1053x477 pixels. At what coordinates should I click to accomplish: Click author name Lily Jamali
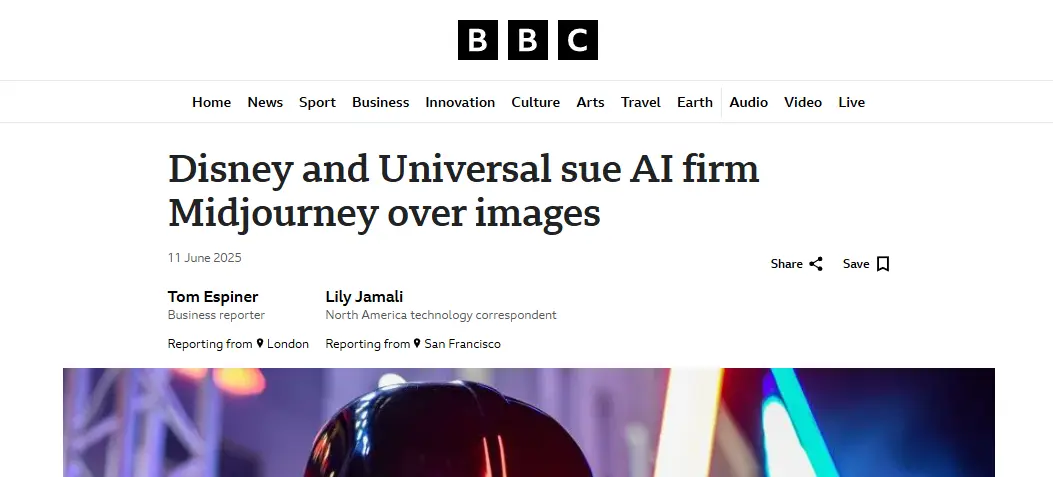(365, 296)
